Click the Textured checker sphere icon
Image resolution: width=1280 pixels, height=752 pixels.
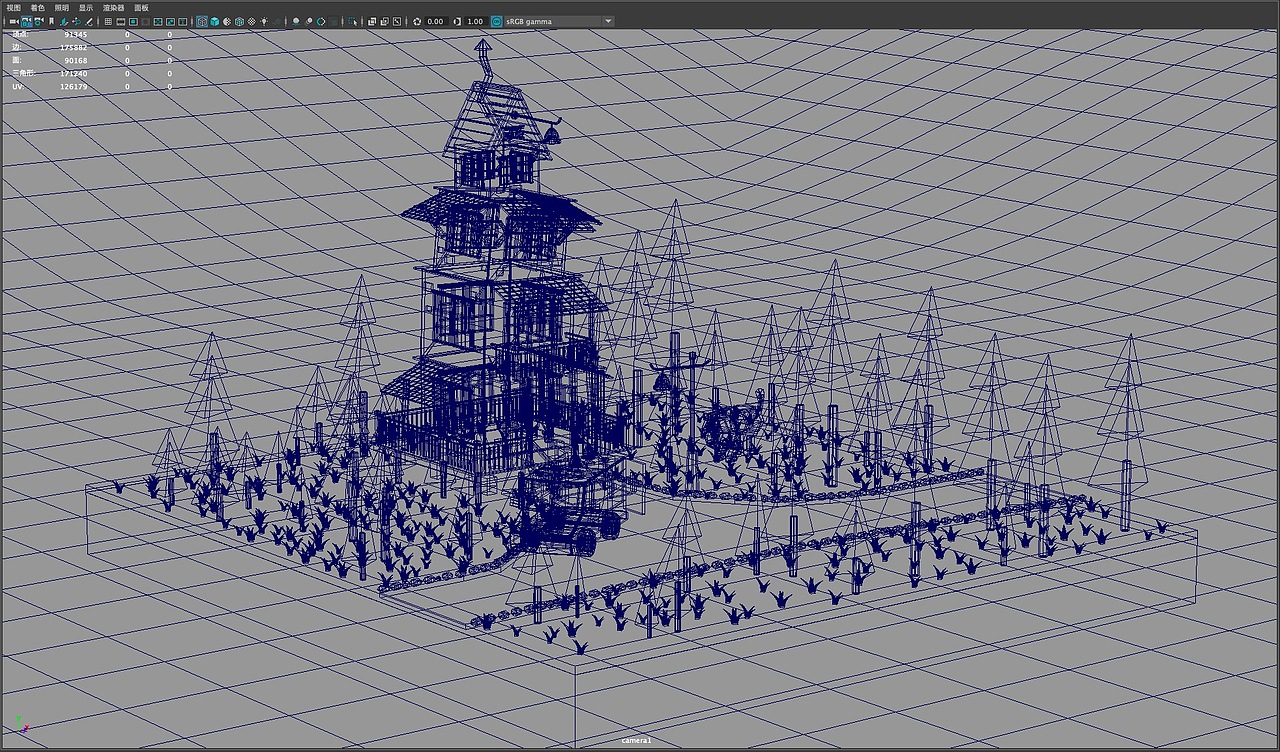(251, 21)
